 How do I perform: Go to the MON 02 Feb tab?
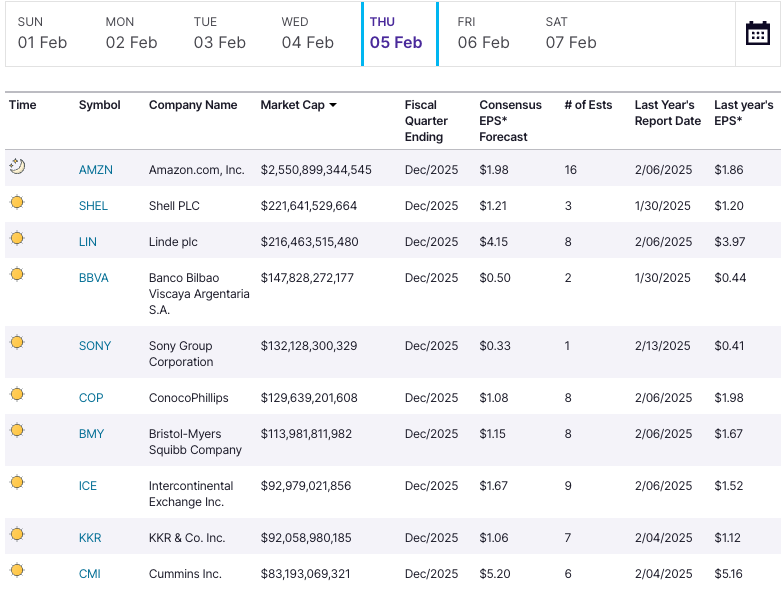[x=131, y=34]
